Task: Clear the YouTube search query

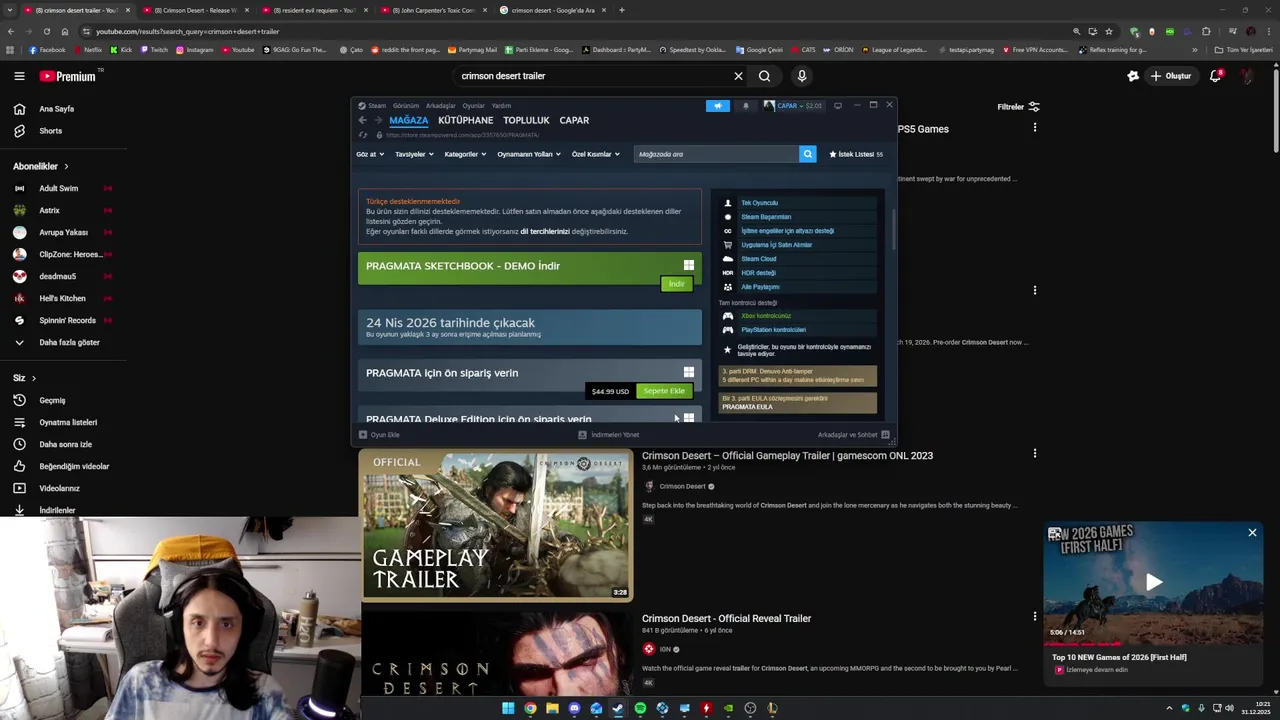Action: coord(738,76)
